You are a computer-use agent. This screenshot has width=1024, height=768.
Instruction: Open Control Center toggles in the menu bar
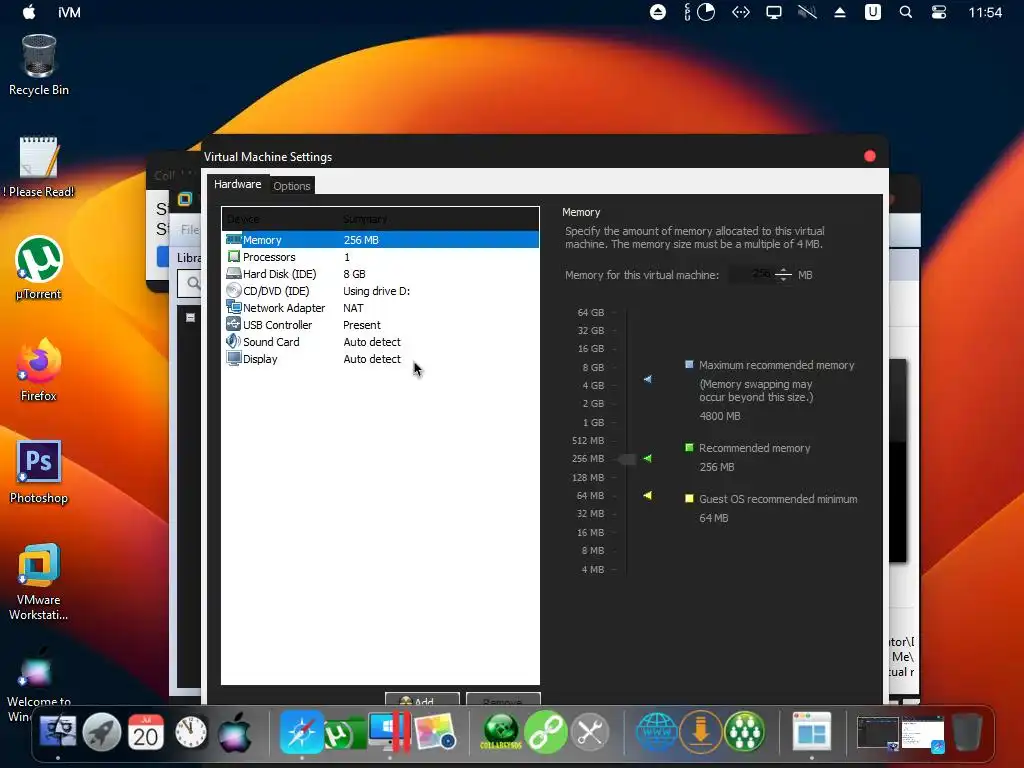tap(938, 12)
